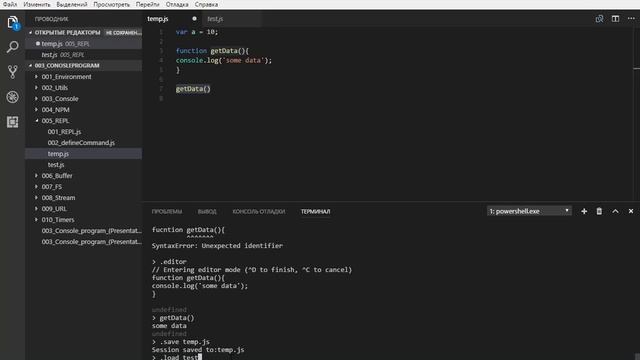Kill the terminal with trash icon
The image size is (640, 360).
click(599, 211)
